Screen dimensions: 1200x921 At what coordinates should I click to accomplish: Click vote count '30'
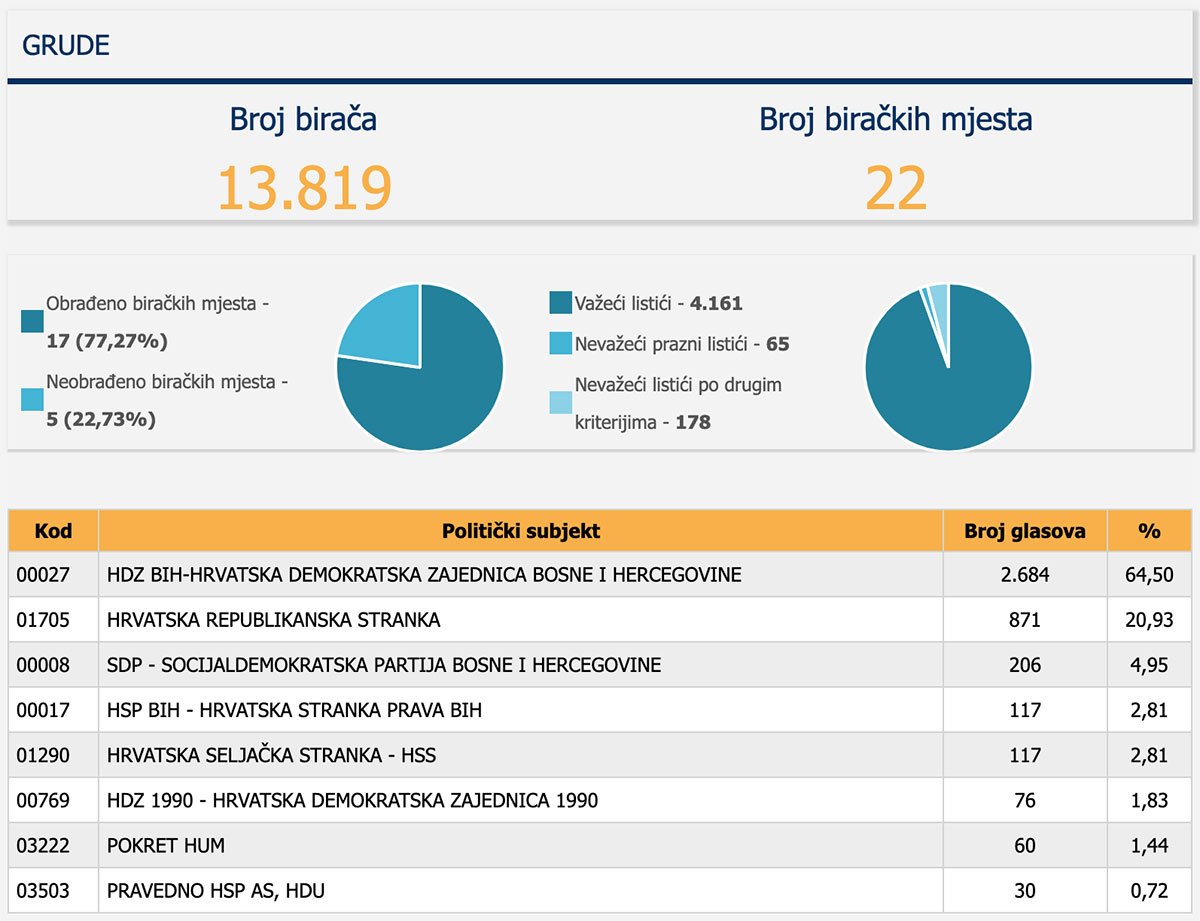click(1025, 890)
